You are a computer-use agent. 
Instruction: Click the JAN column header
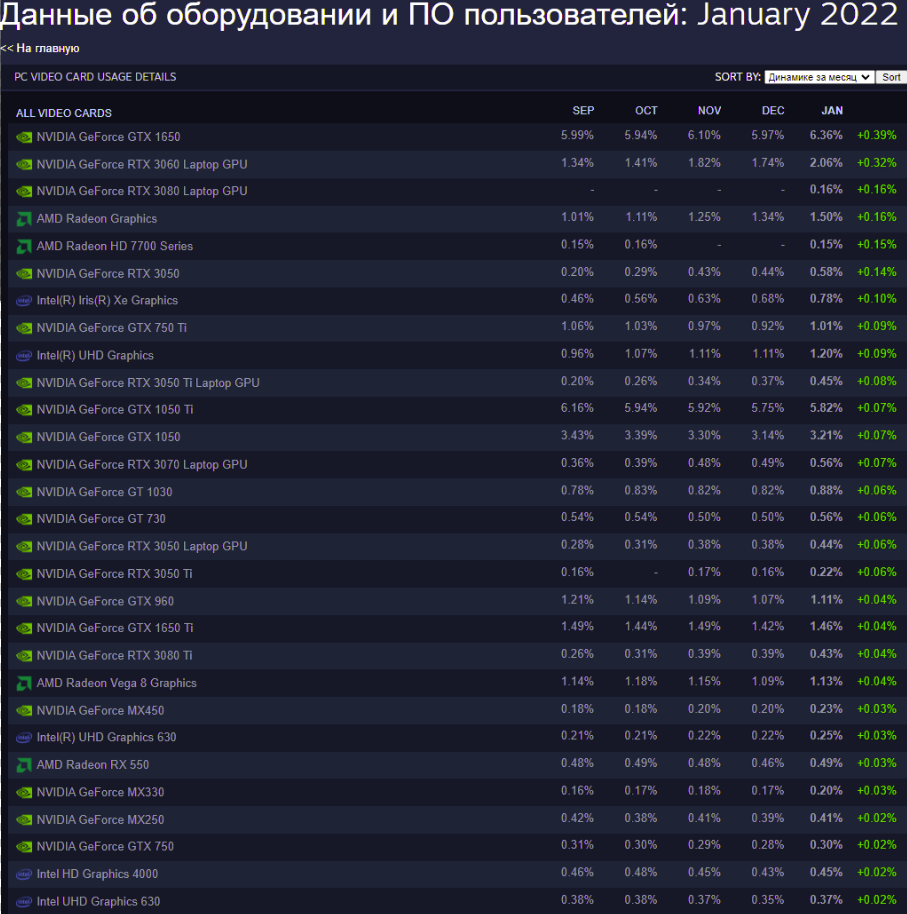coord(832,111)
